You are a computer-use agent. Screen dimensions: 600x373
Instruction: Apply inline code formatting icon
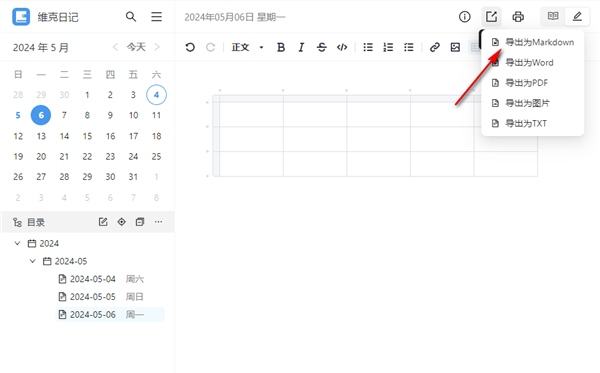point(342,47)
